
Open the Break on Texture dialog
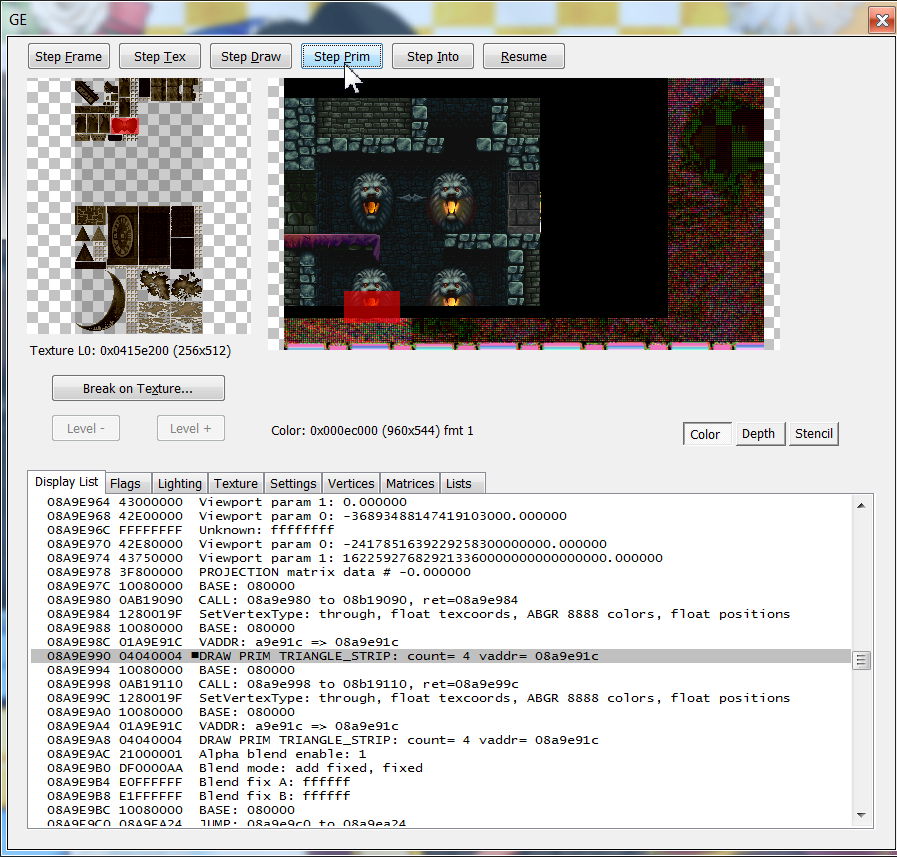(138, 388)
